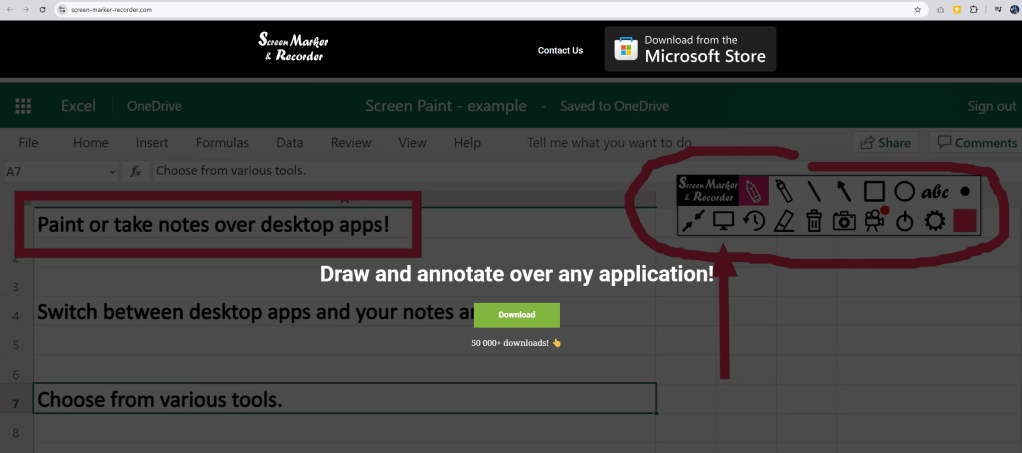Click the trash can clear icon
1022x453 pixels.
click(814, 221)
